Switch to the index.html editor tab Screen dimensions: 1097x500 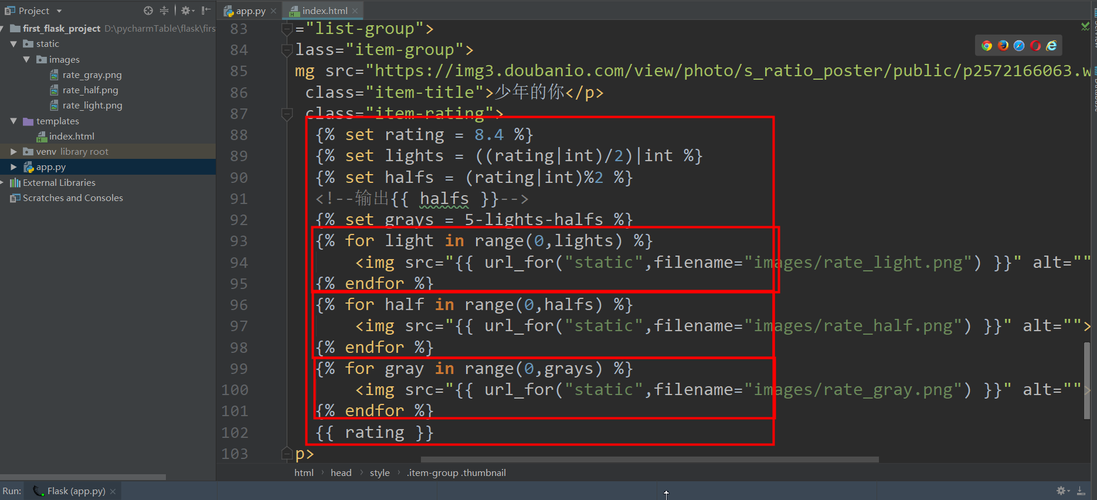point(325,10)
